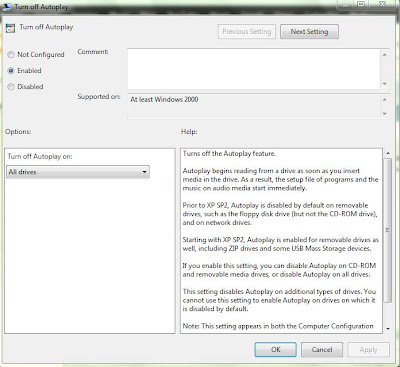Select the Not Configured radio button
The height and width of the screenshot is (367, 400).
click(11, 54)
